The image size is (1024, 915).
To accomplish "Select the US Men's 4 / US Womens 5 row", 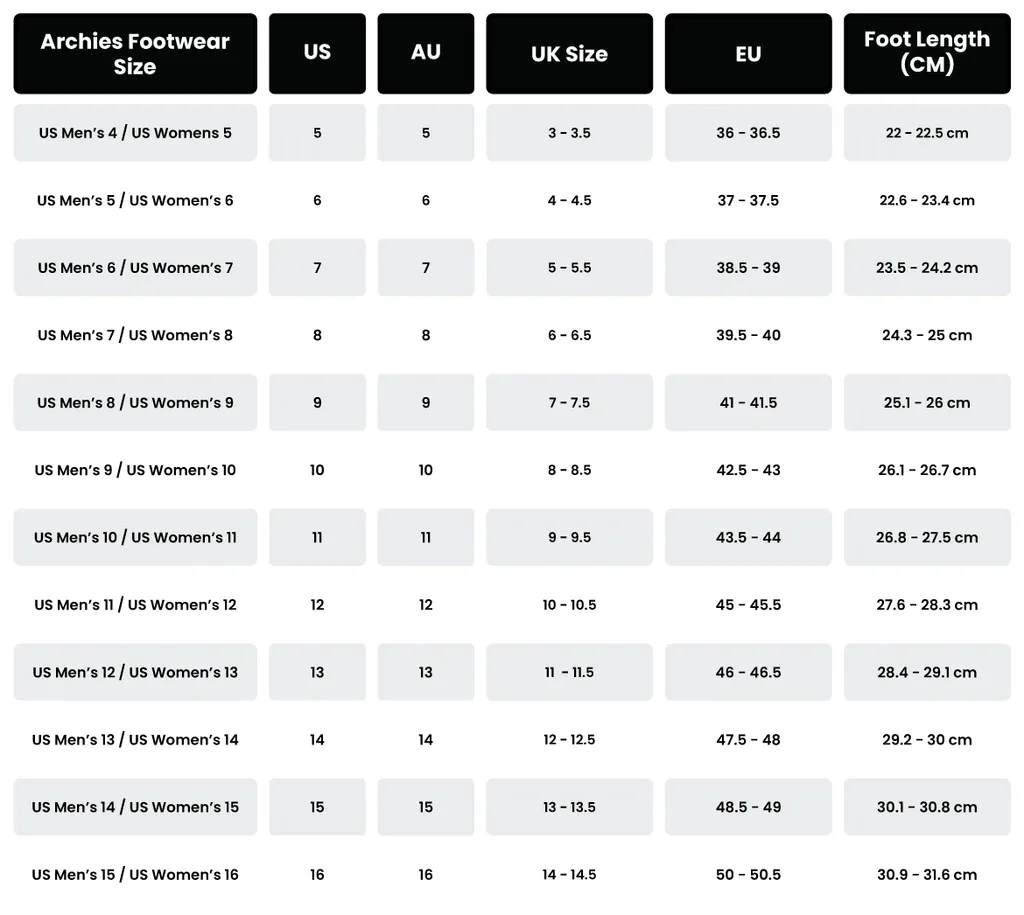I will pyautogui.click(x=512, y=133).
